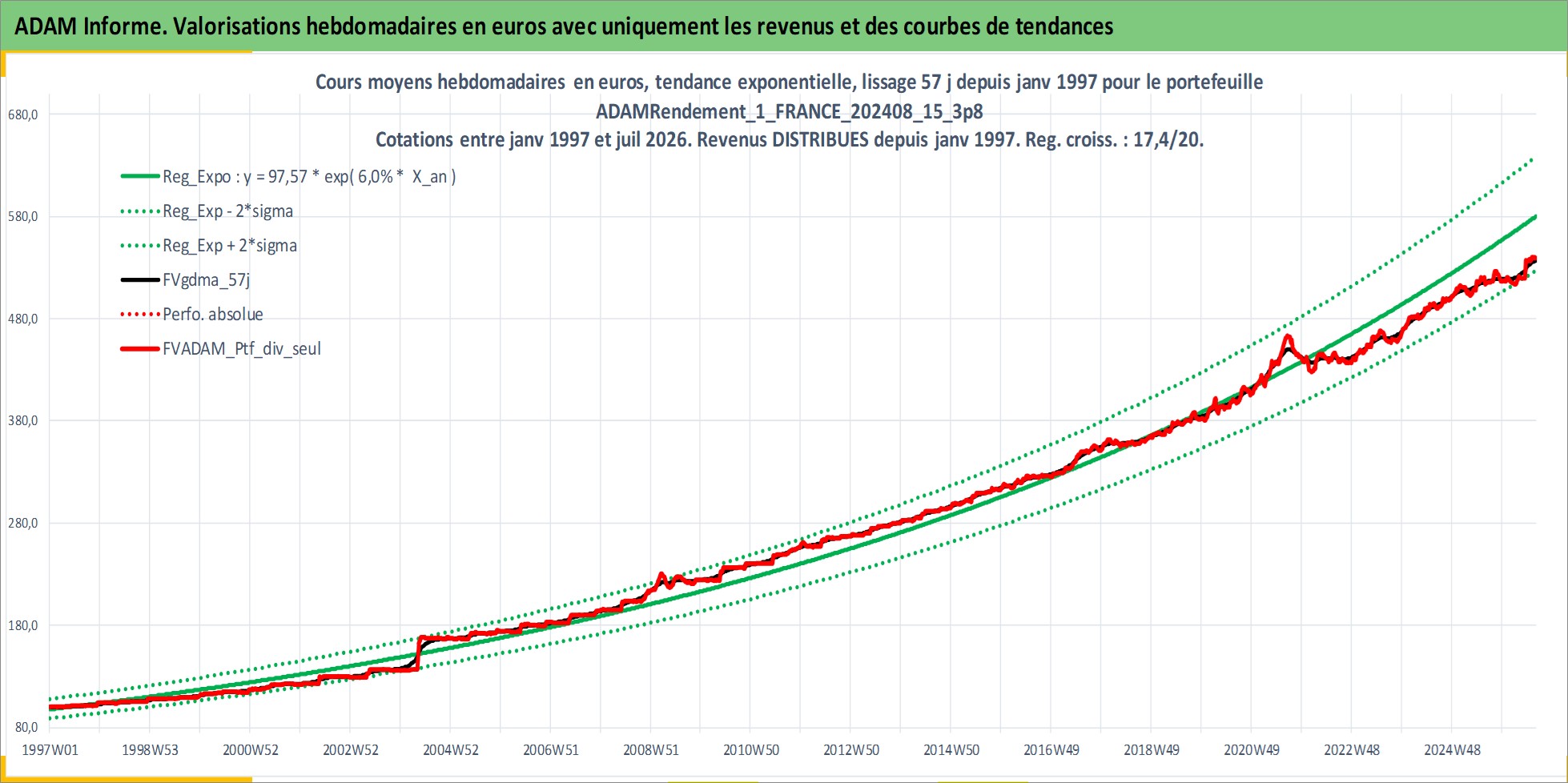This screenshot has width=1568, height=783.
Task: Click the y-axis value '280,0'
Action: tap(22, 524)
